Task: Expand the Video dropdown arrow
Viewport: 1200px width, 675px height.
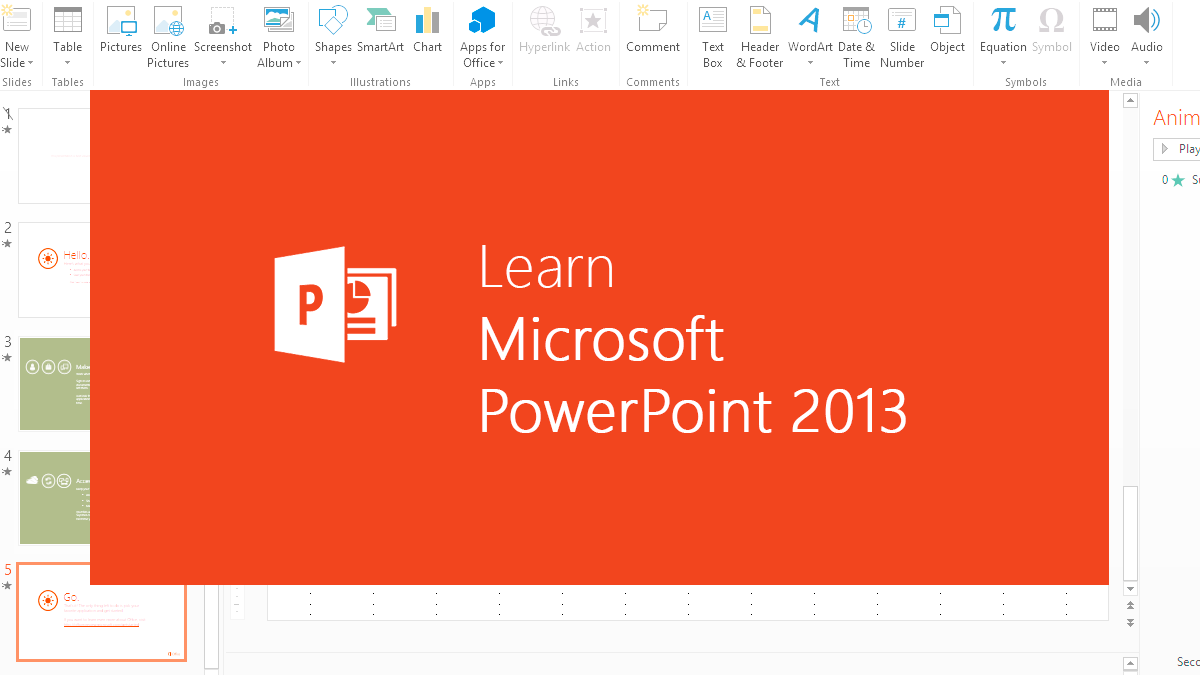Action: 1104,63
